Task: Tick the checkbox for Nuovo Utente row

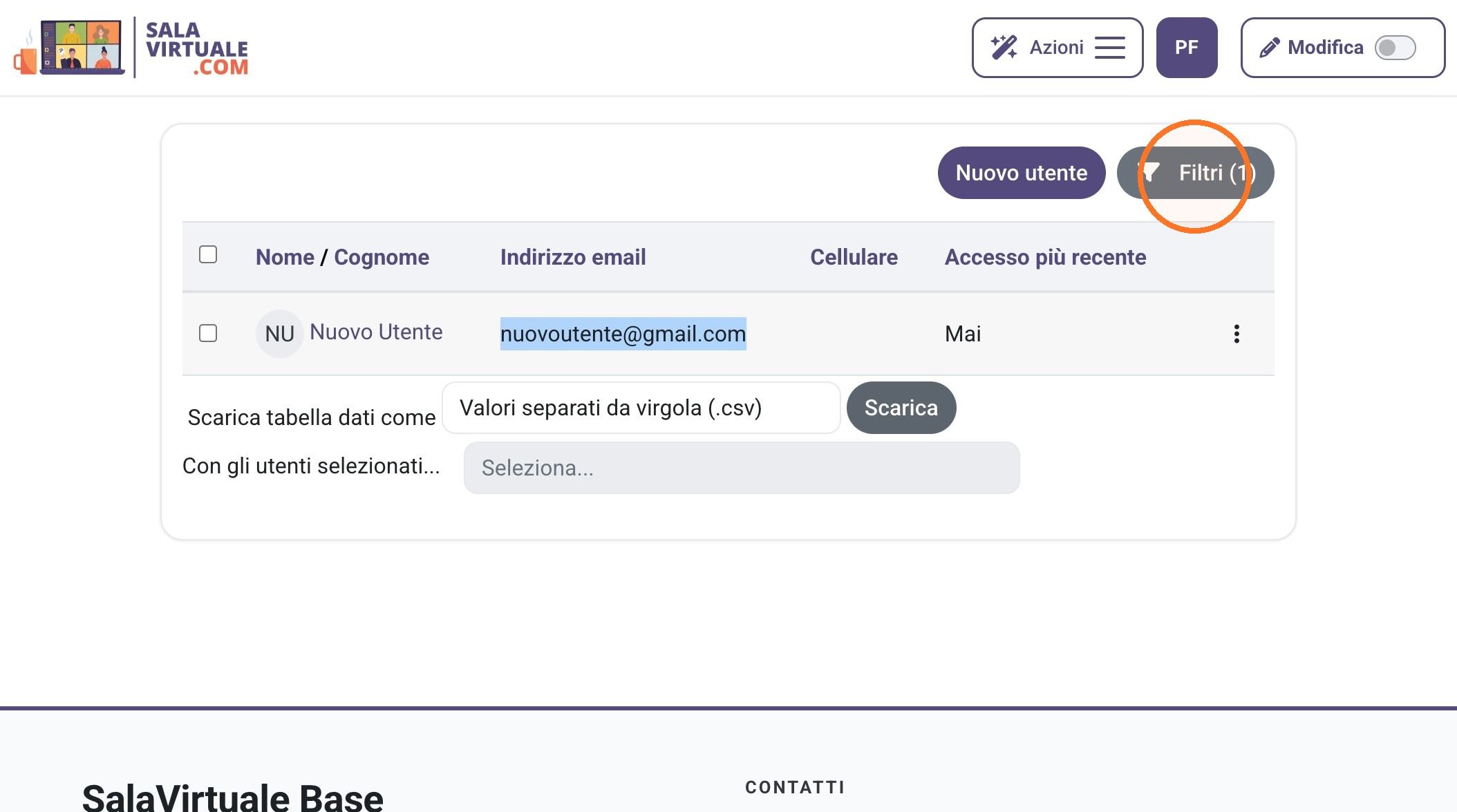Action: (208, 333)
